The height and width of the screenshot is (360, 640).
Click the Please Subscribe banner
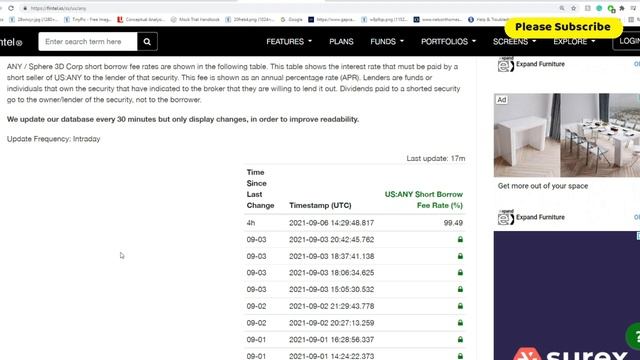(563, 27)
